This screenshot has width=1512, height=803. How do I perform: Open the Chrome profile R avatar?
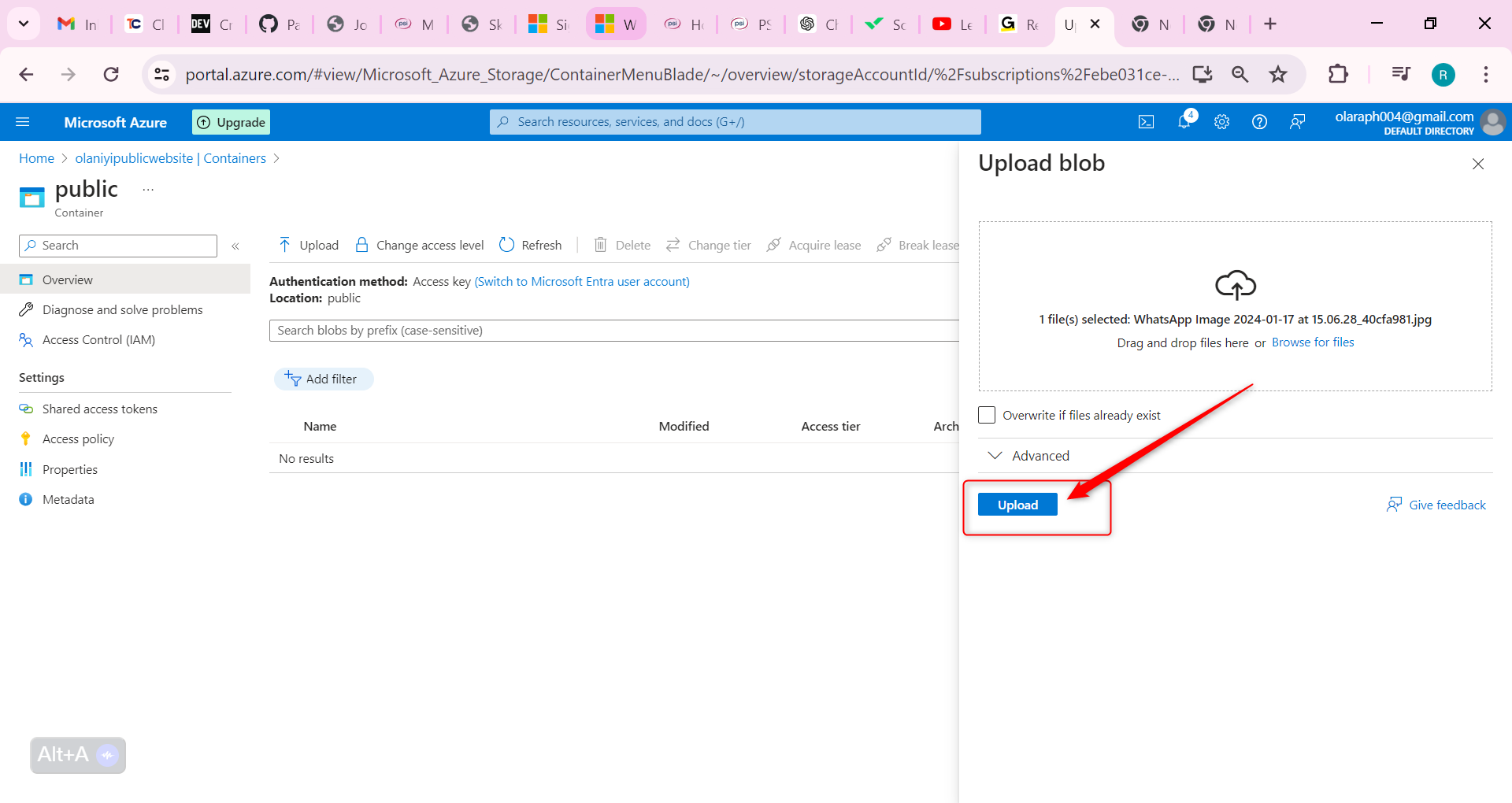click(1443, 75)
